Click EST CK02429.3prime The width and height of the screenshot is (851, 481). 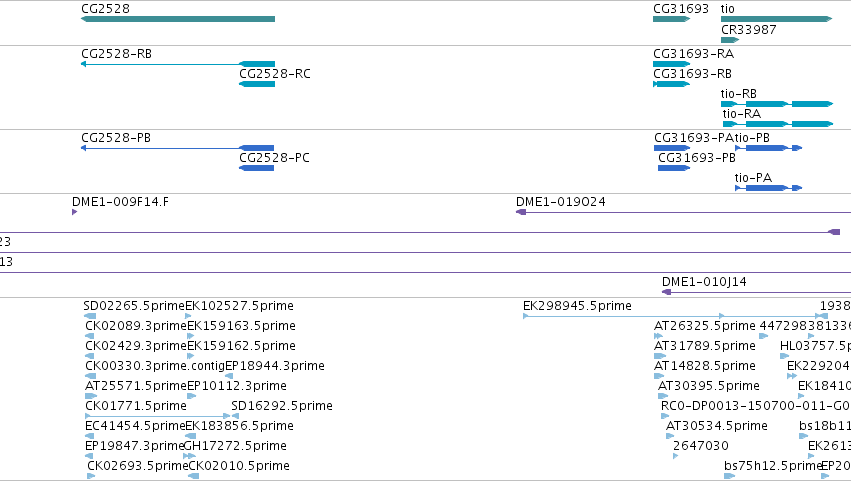pyautogui.click(x=136, y=346)
